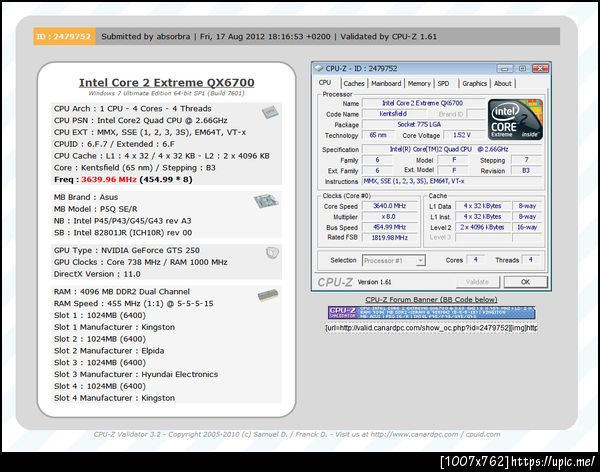Screen dimensions: 600x472
Task: Maximize the CPU-Z window
Action: (x=522, y=69)
